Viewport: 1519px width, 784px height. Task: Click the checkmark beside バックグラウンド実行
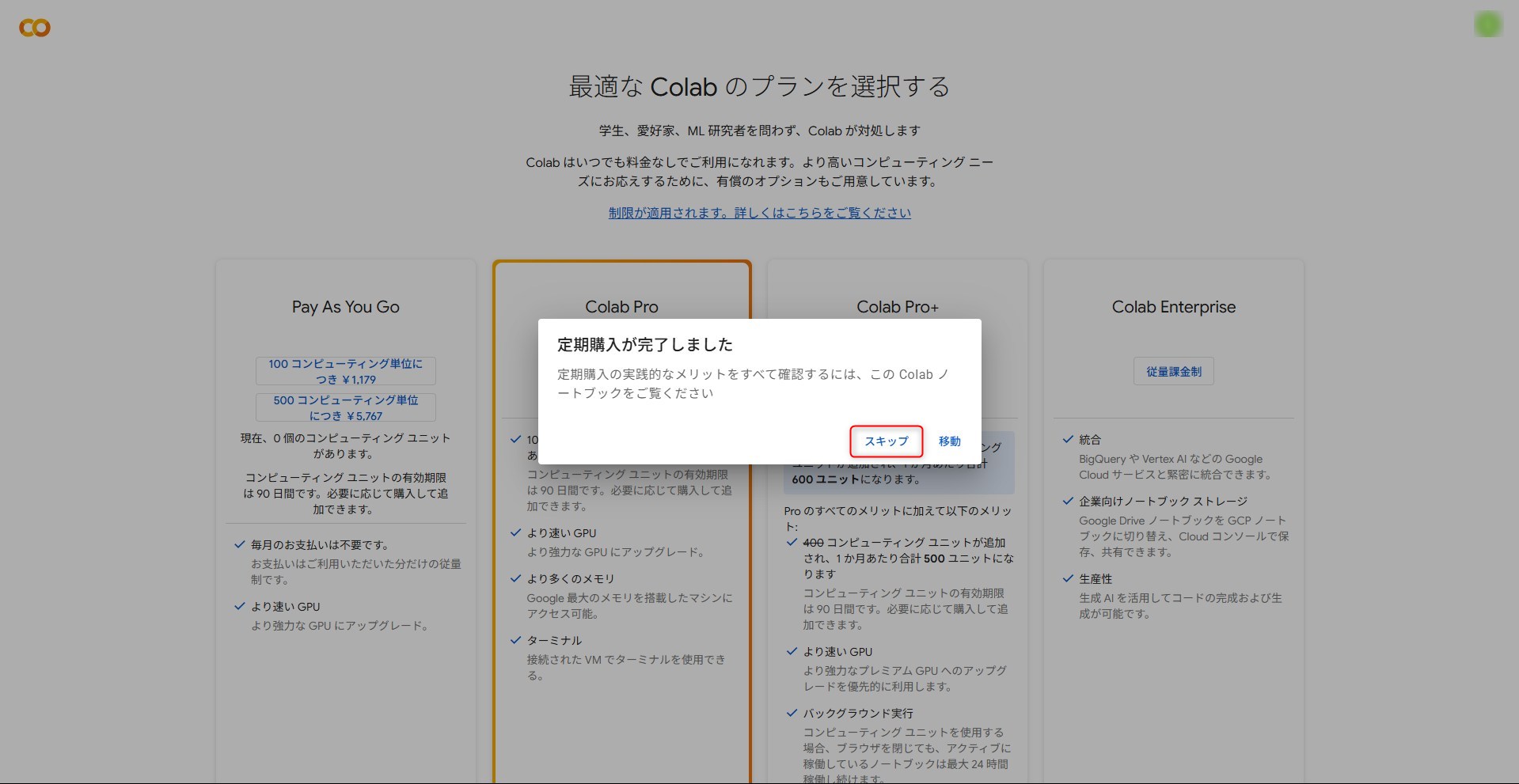[792, 713]
